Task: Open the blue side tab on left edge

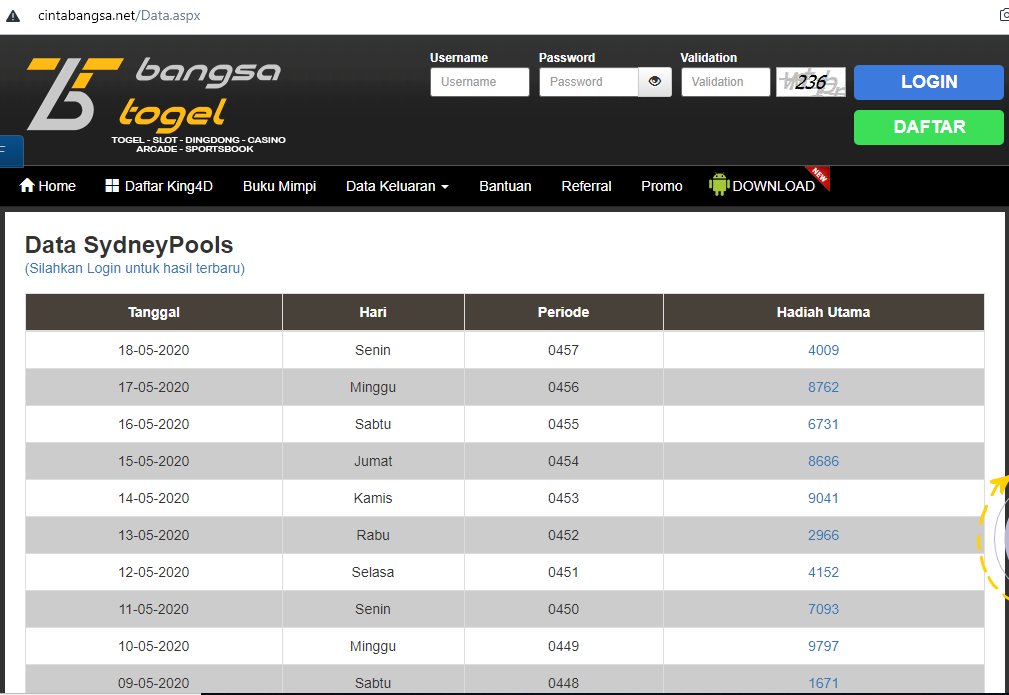Action: click(11, 151)
